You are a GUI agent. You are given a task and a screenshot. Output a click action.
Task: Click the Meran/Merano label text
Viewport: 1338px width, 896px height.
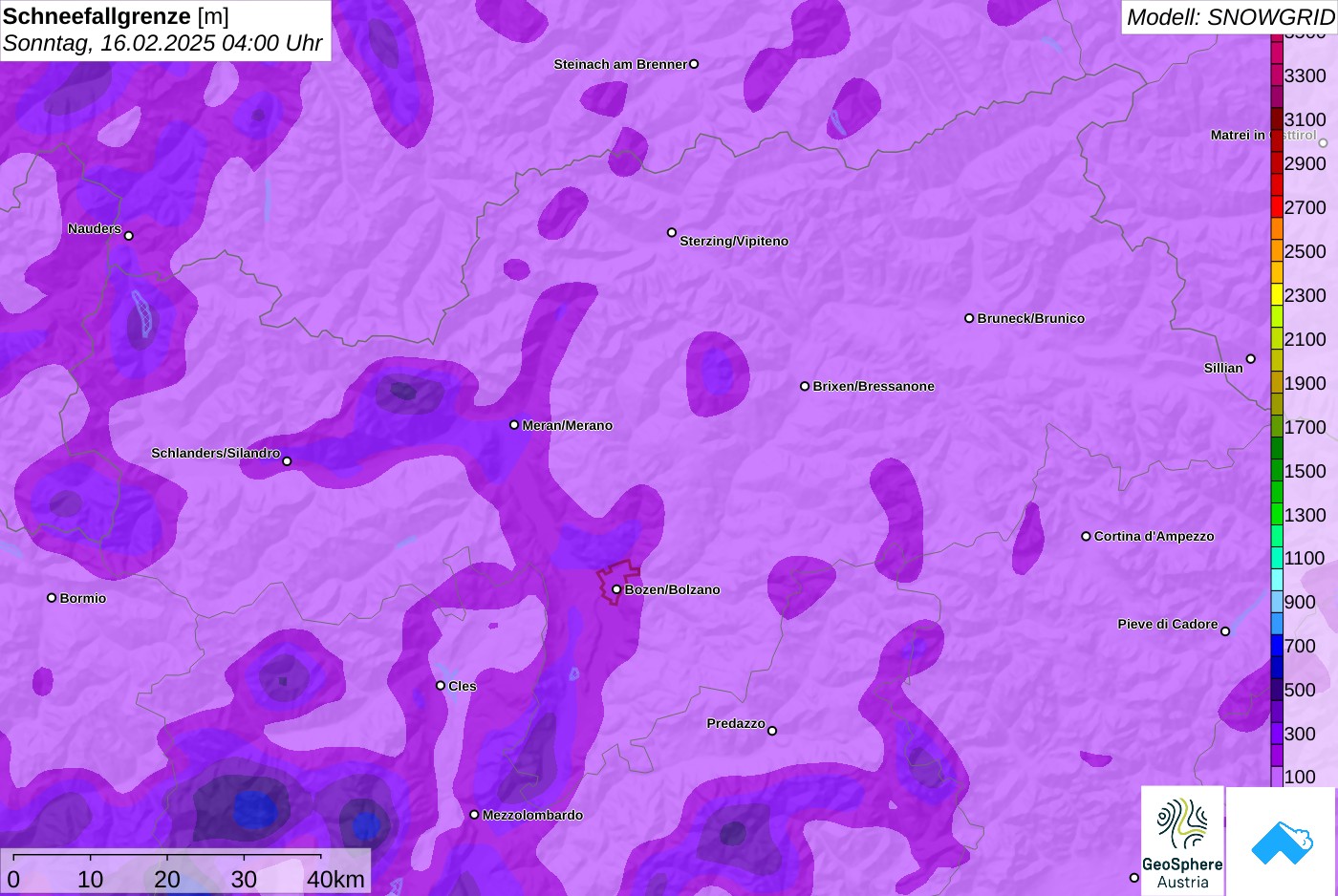click(x=568, y=425)
